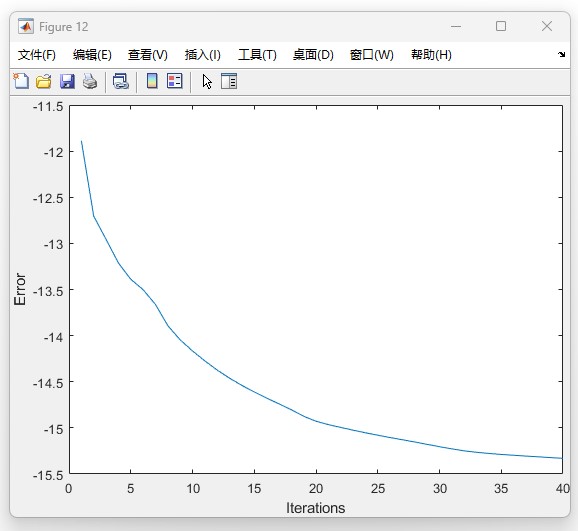Open the 窗口(W) menu
The image size is (578, 531).
click(372, 55)
